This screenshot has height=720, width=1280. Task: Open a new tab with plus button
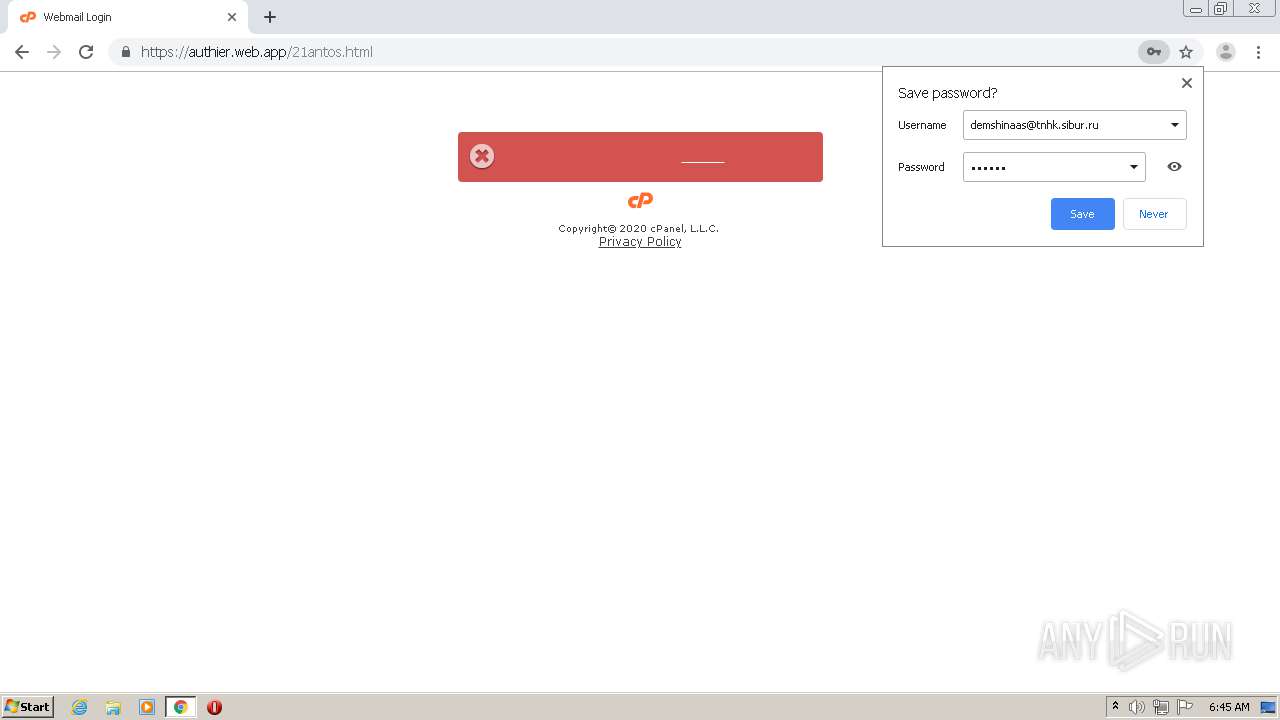(x=270, y=17)
